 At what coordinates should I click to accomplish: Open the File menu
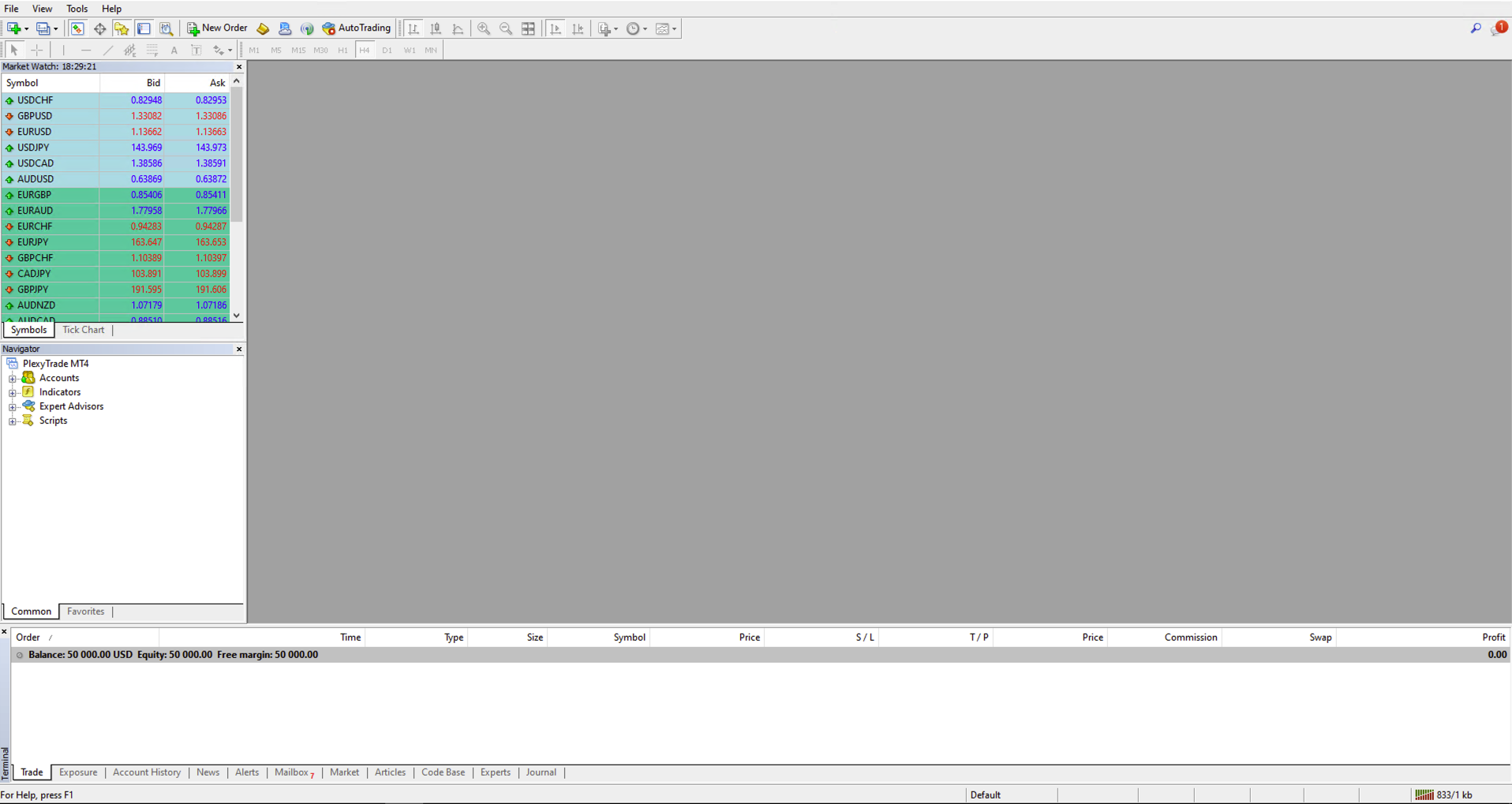click(11, 9)
